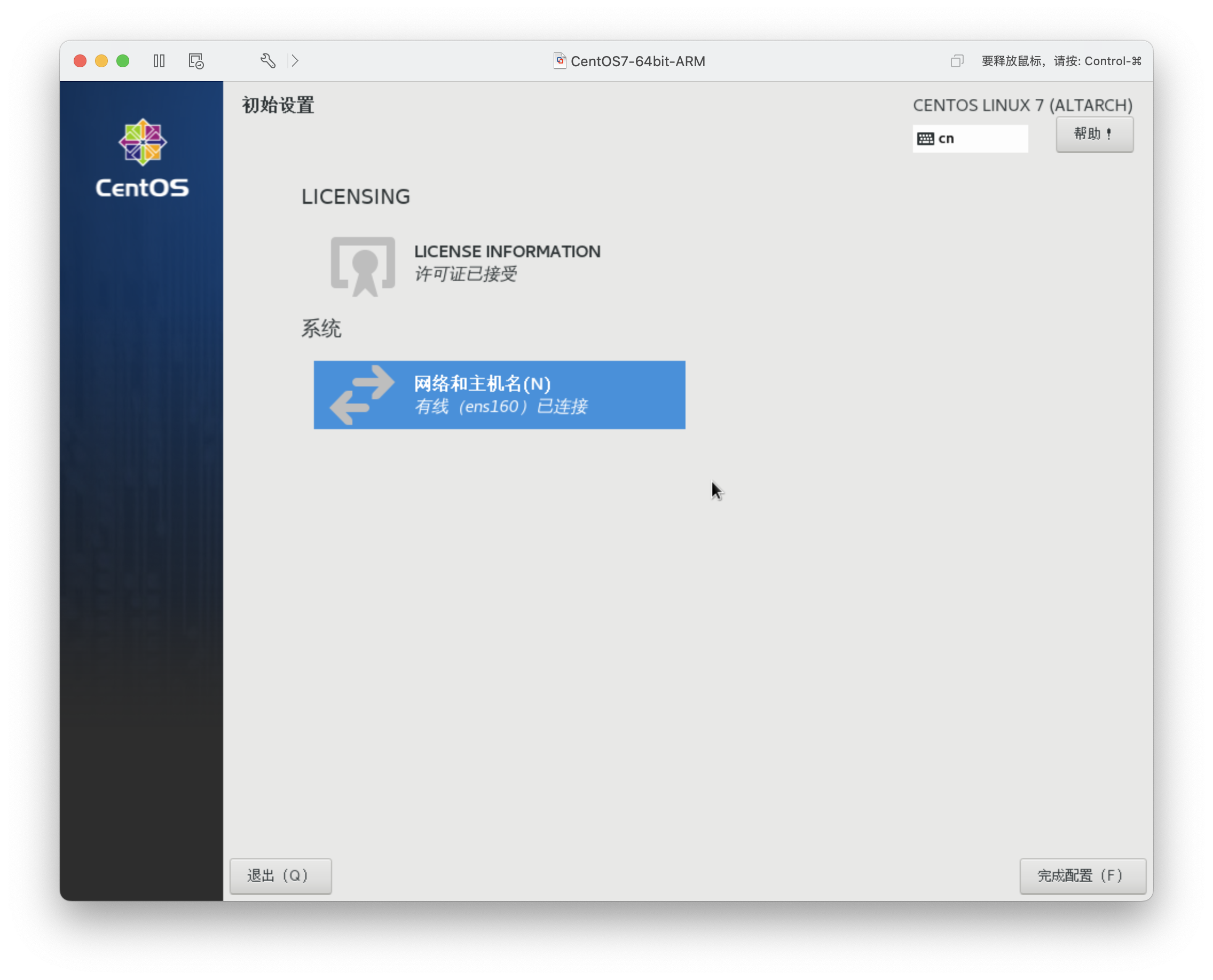Click 有线（ens160）已连接 status text

pyautogui.click(x=501, y=406)
